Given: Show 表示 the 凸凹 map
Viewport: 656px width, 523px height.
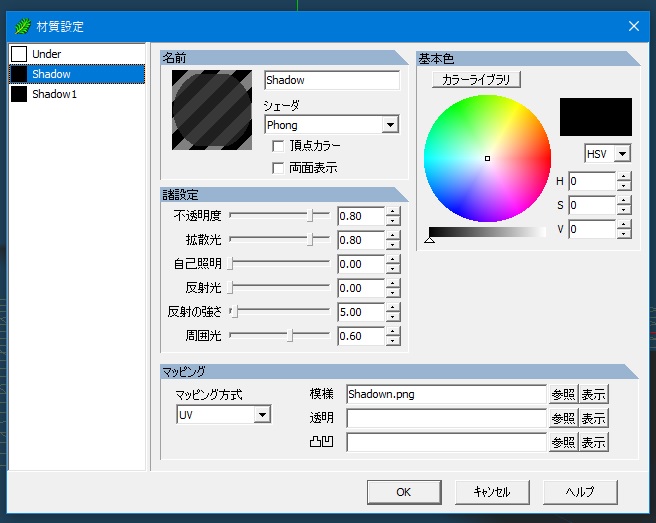Looking at the screenshot, I should [593, 442].
